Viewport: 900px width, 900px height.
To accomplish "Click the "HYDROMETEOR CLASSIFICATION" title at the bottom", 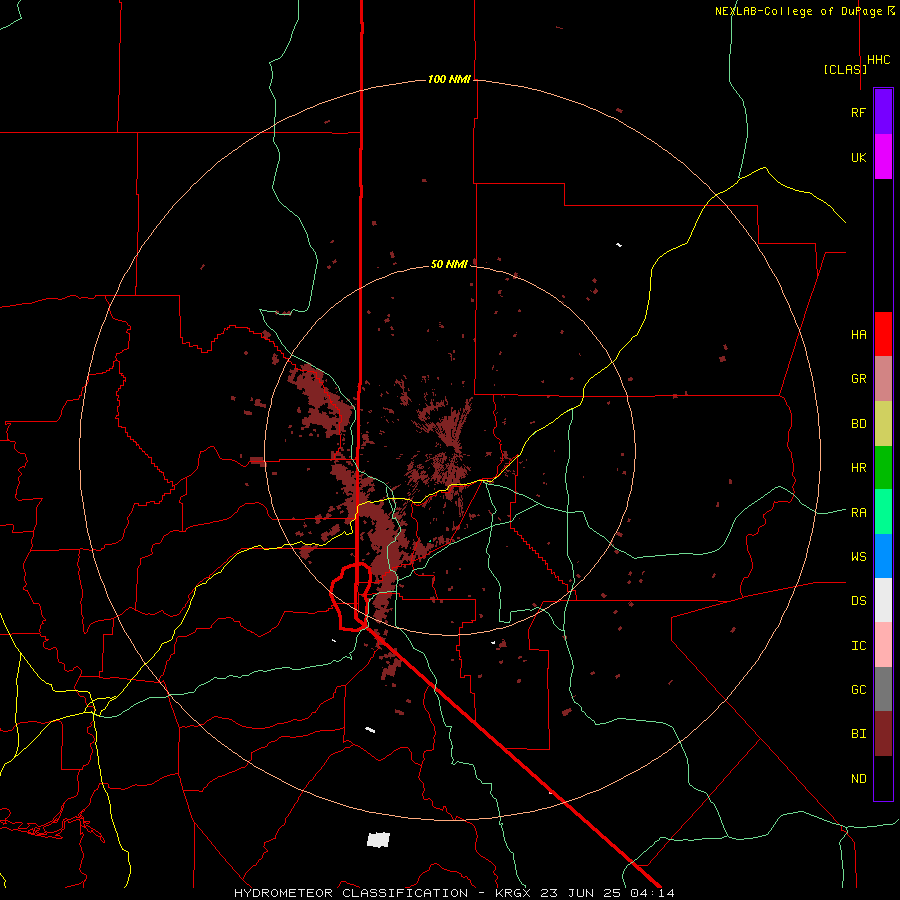I will [x=351, y=893].
